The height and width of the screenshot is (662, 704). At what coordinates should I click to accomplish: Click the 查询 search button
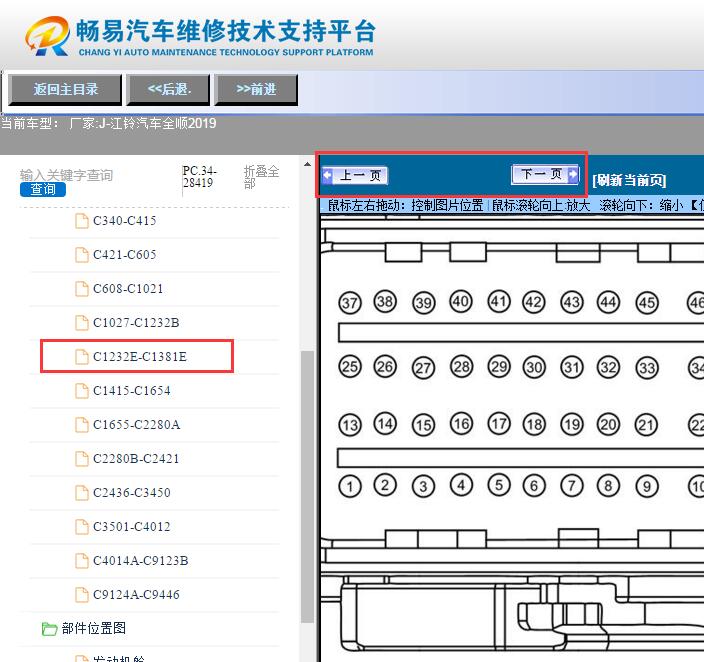pyautogui.click(x=43, y=190)
